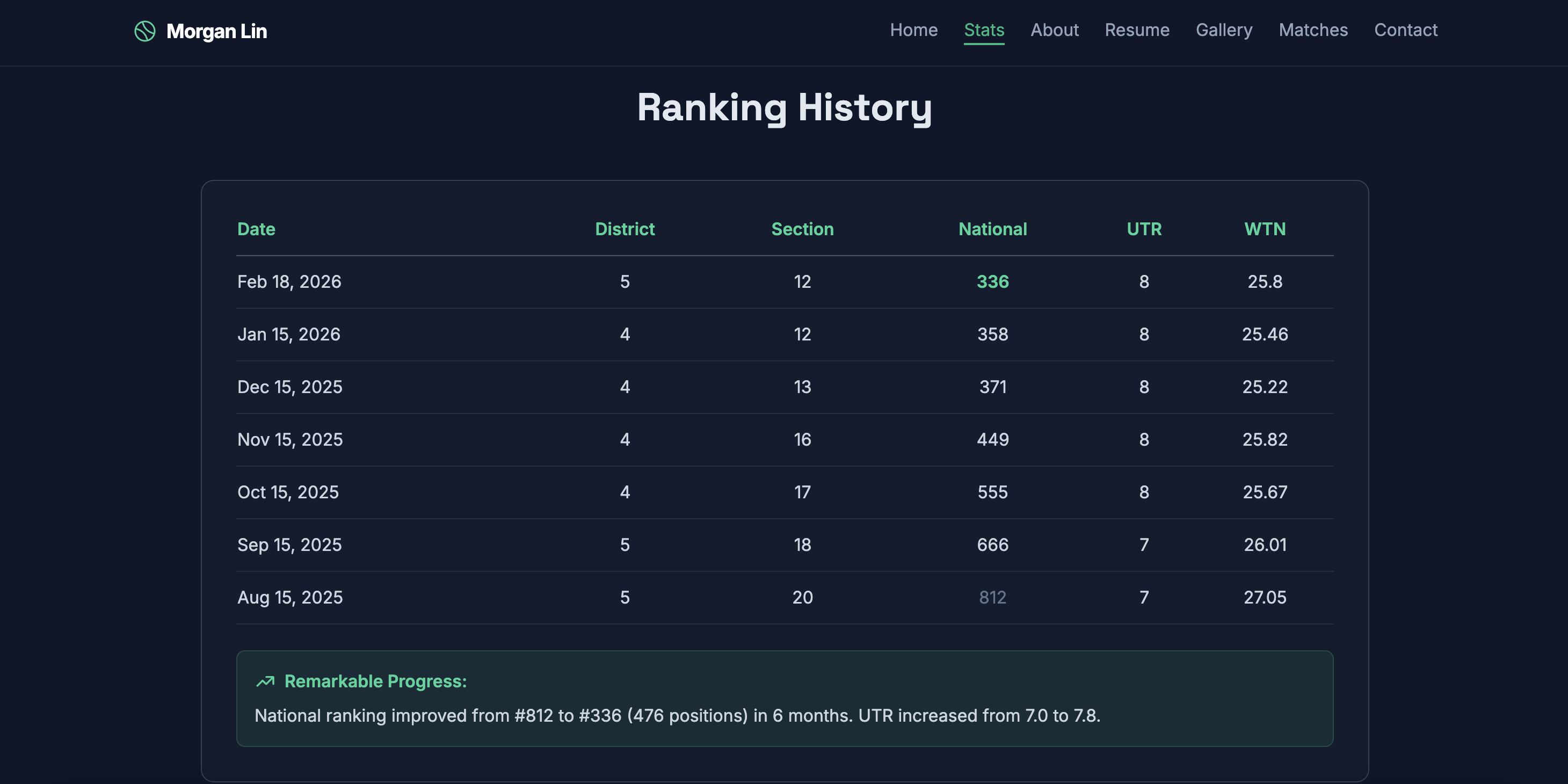Click the WTN column header
The height and width of the screenshot is (784, 1568).
click(1265, 229)
